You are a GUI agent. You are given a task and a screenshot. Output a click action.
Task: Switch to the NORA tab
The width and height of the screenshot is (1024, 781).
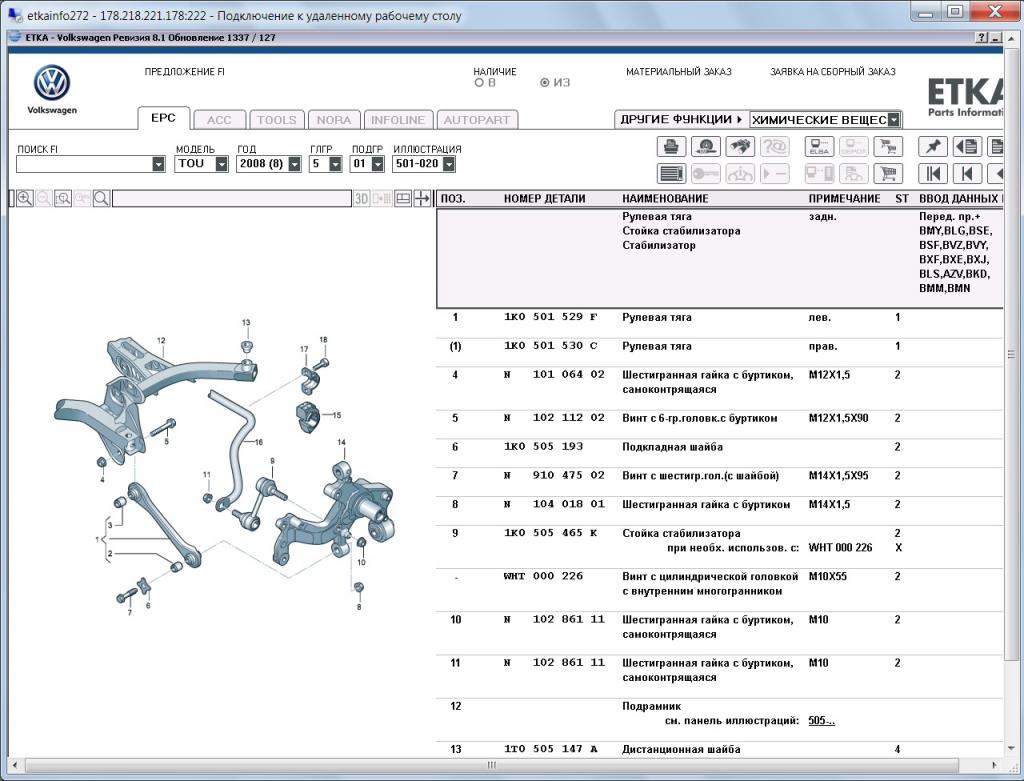coord(334,120)
